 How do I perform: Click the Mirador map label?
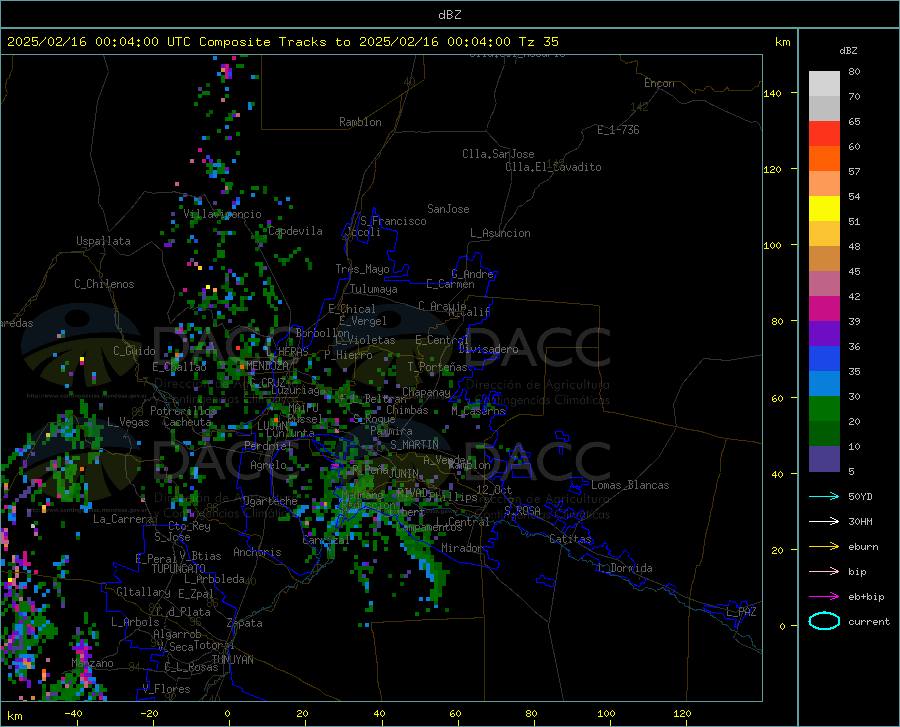point(461,548)
